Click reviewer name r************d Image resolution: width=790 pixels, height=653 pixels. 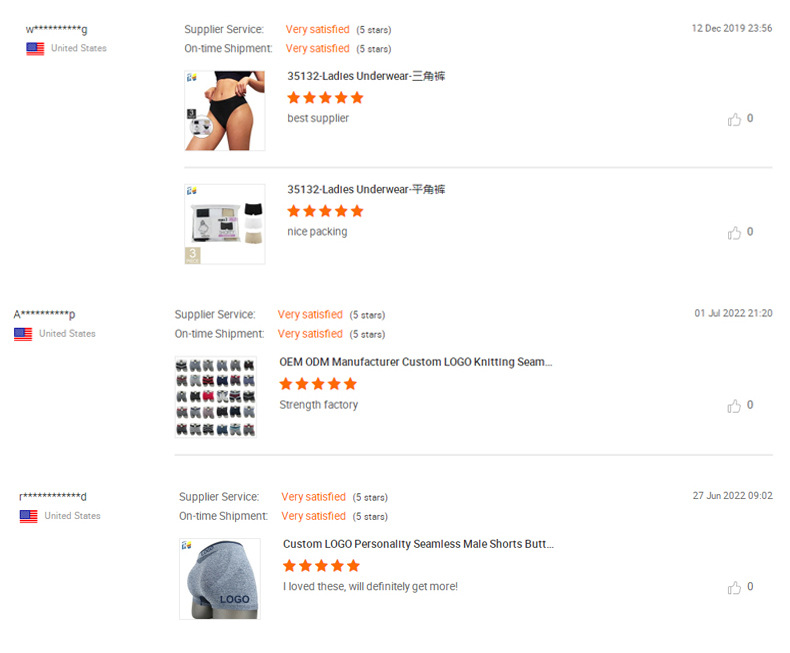click(53, 497)
